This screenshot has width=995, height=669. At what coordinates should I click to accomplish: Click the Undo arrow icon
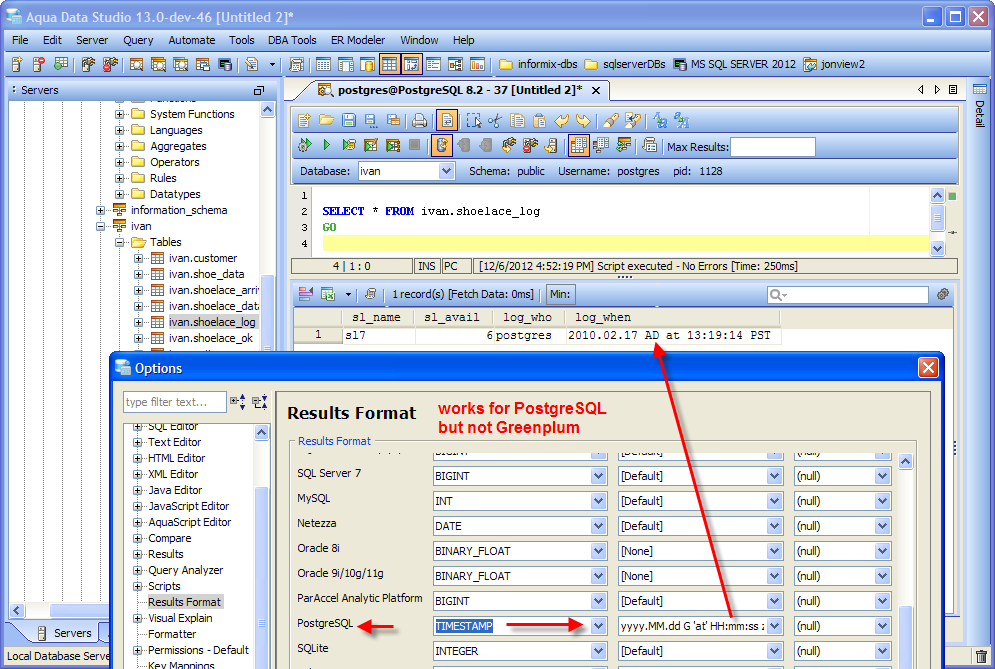[x=562, y=120]
